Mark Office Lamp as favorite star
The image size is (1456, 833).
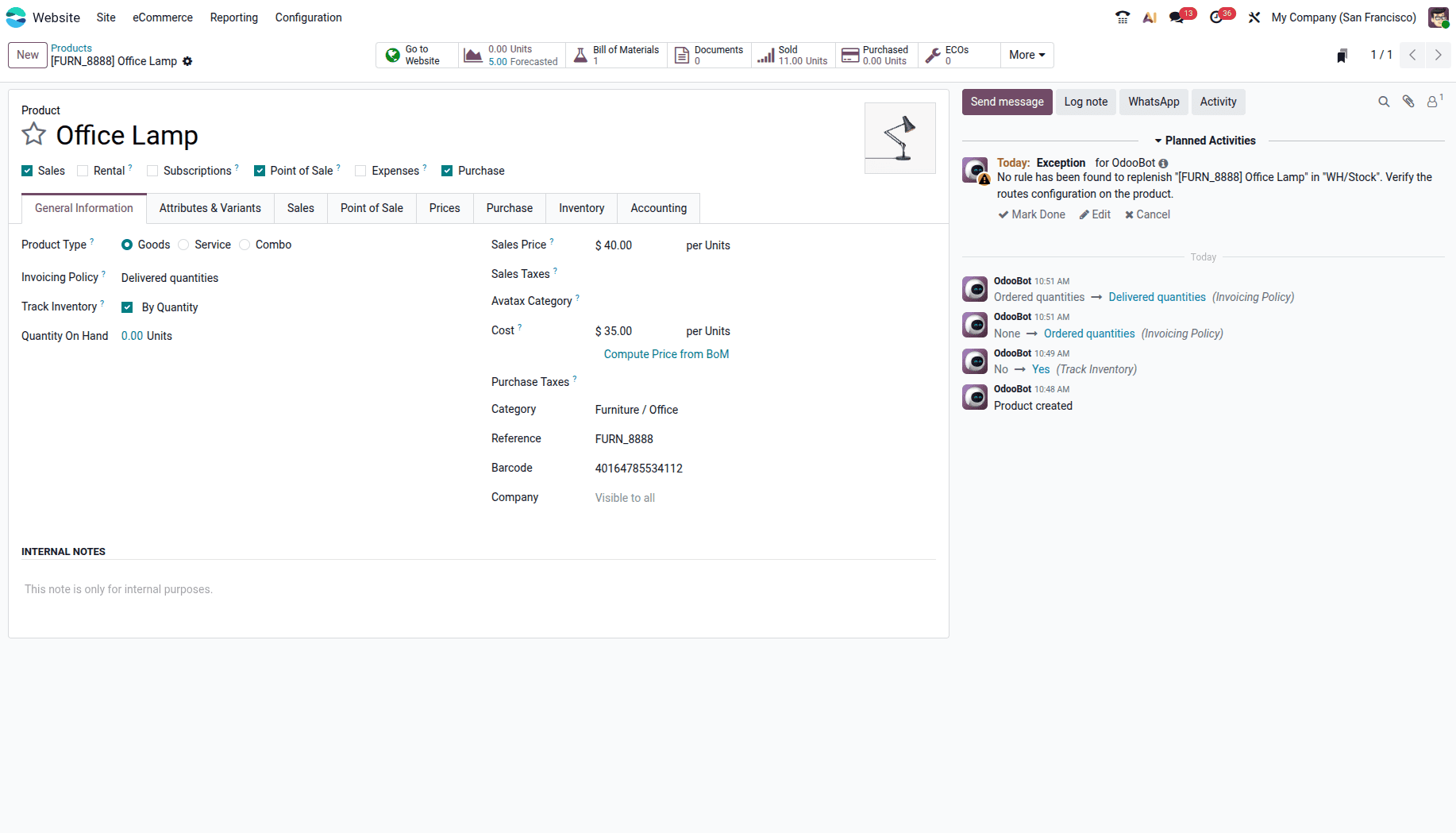click(x=33, y=134)
